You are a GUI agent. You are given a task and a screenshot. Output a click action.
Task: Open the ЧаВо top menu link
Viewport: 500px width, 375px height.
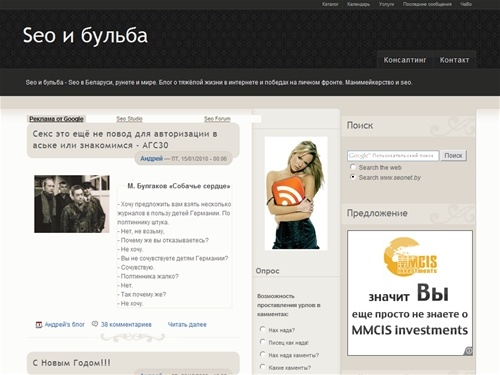[x=466, y=4]
